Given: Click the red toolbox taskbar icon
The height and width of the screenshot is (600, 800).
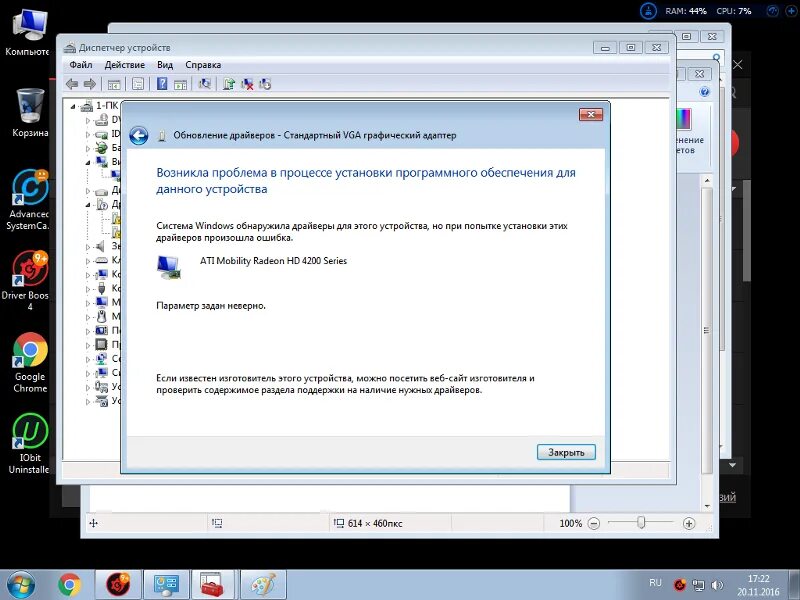Looking at the screenshot, I should coord(214,585).
